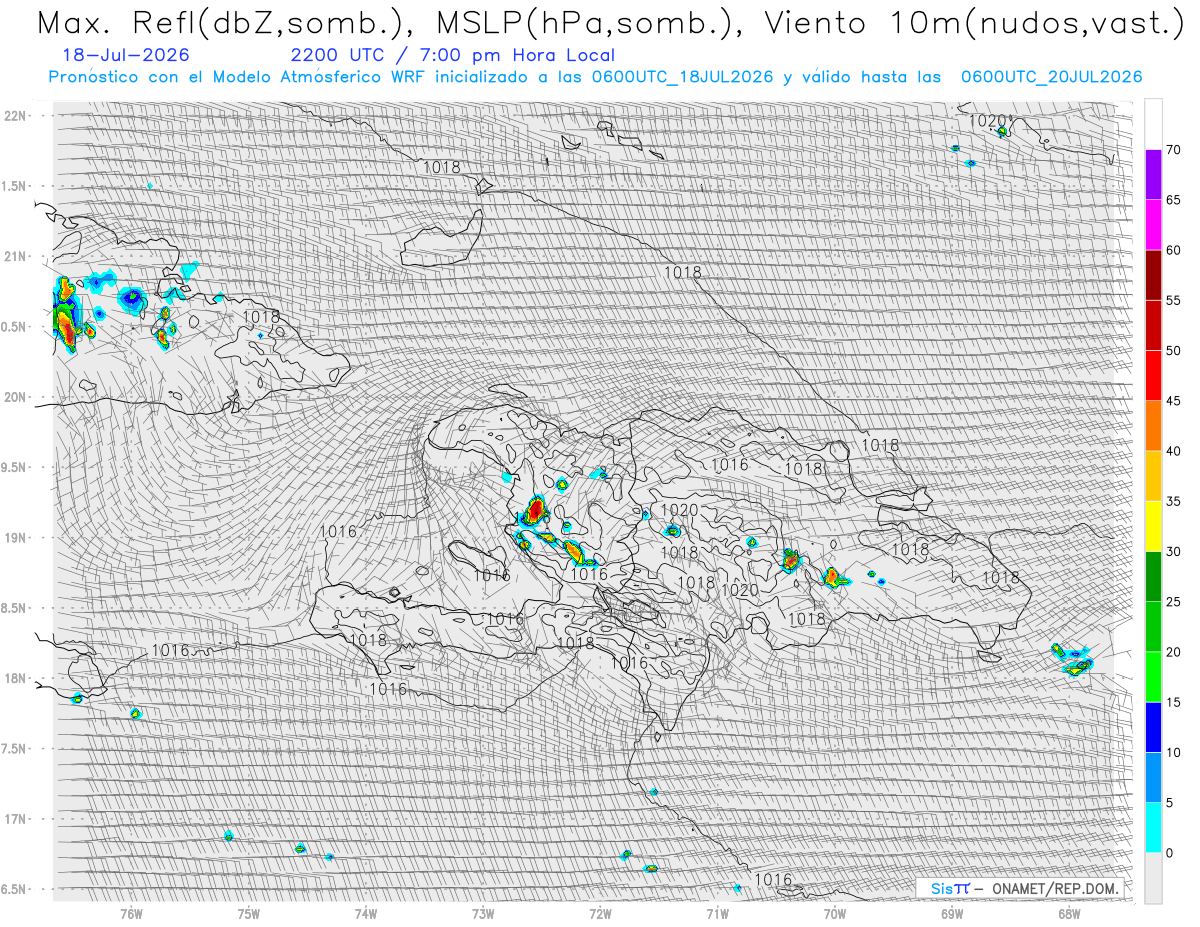Click the intense reflectivity cell at the map's far-left edge
Screen dimensions: 1200x927
[x=65, y=316]
